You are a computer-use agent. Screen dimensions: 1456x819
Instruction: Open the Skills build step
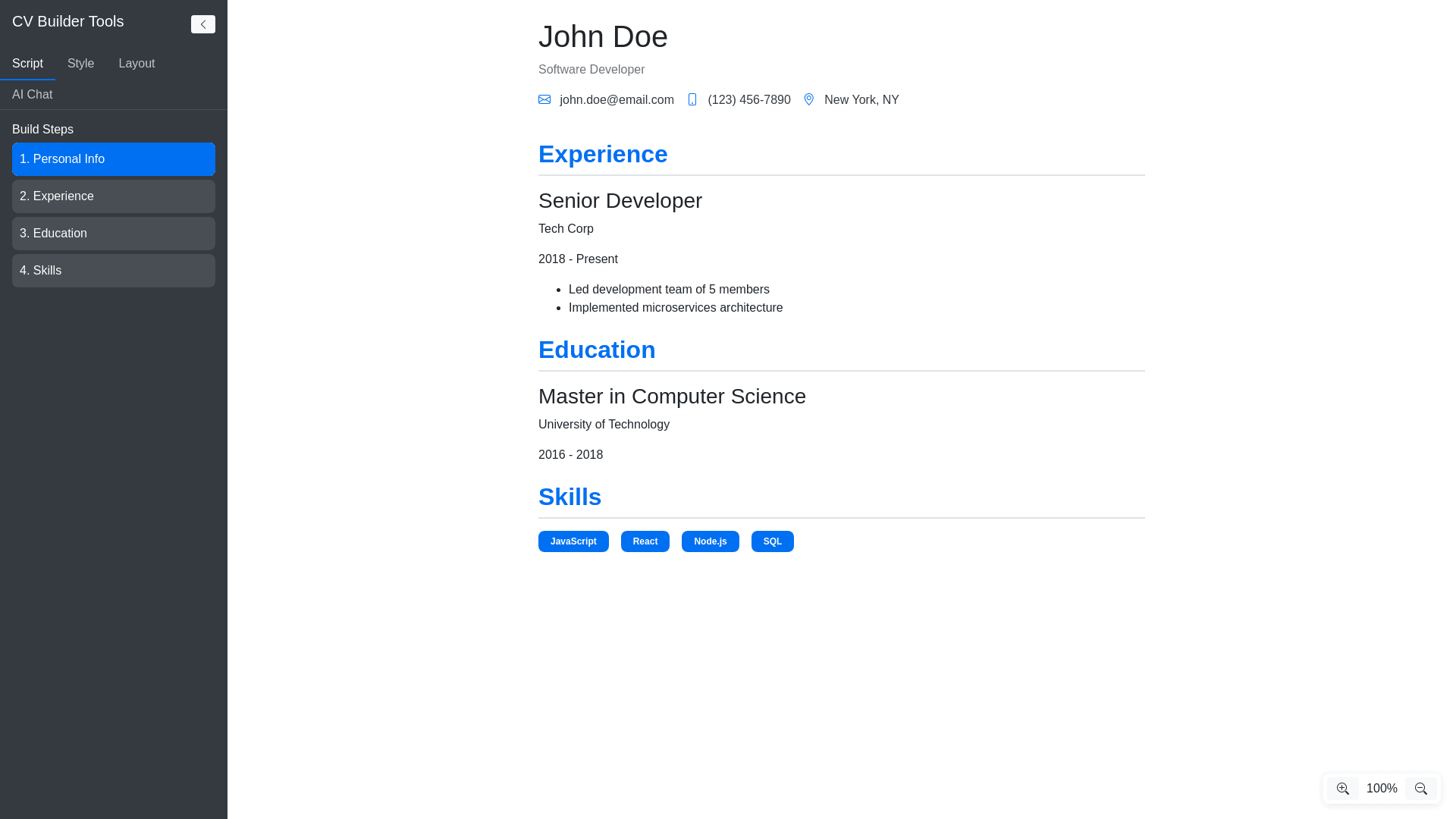(x=114, y=271)
